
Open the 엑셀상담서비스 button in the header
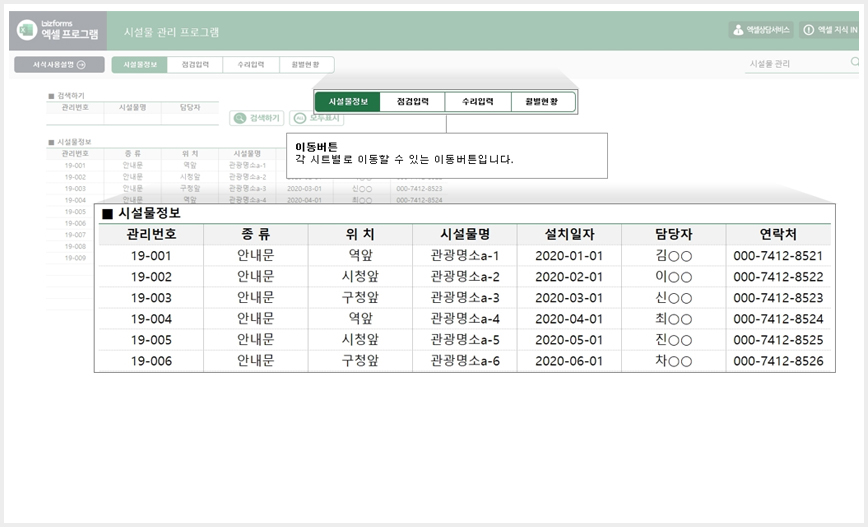point(761,30)
